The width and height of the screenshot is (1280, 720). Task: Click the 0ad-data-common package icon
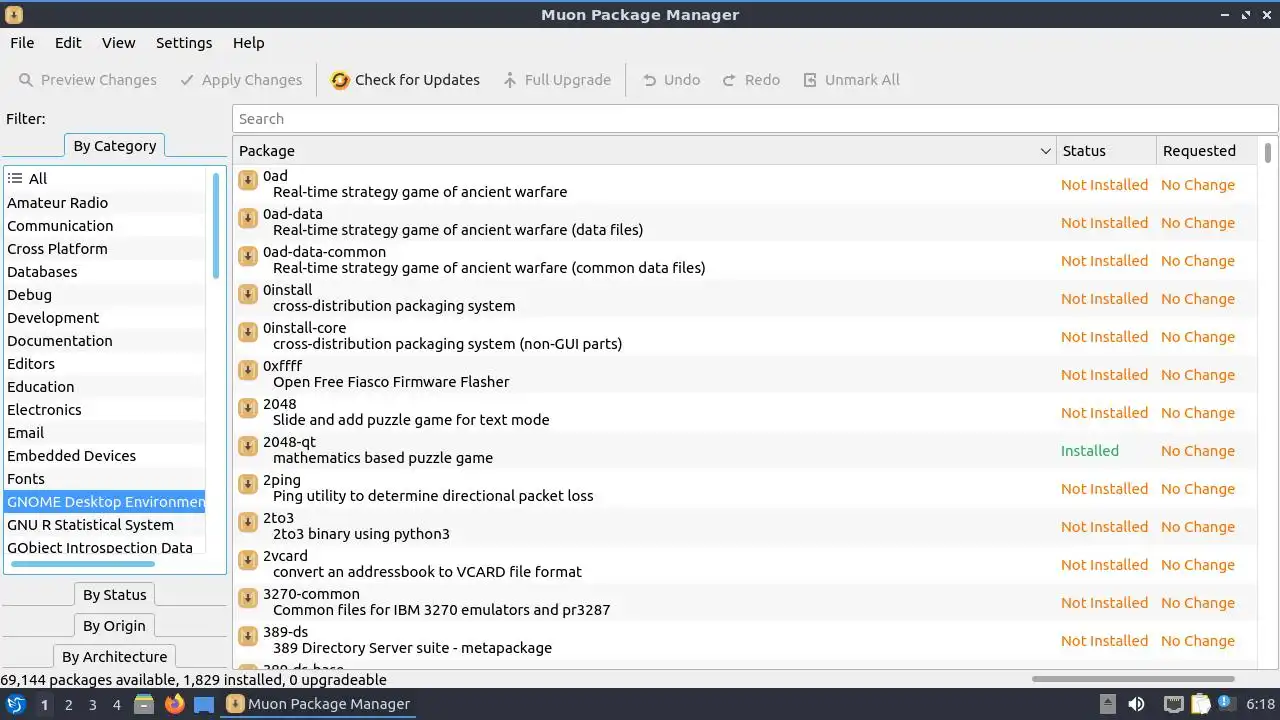click(x=248, y=256)
